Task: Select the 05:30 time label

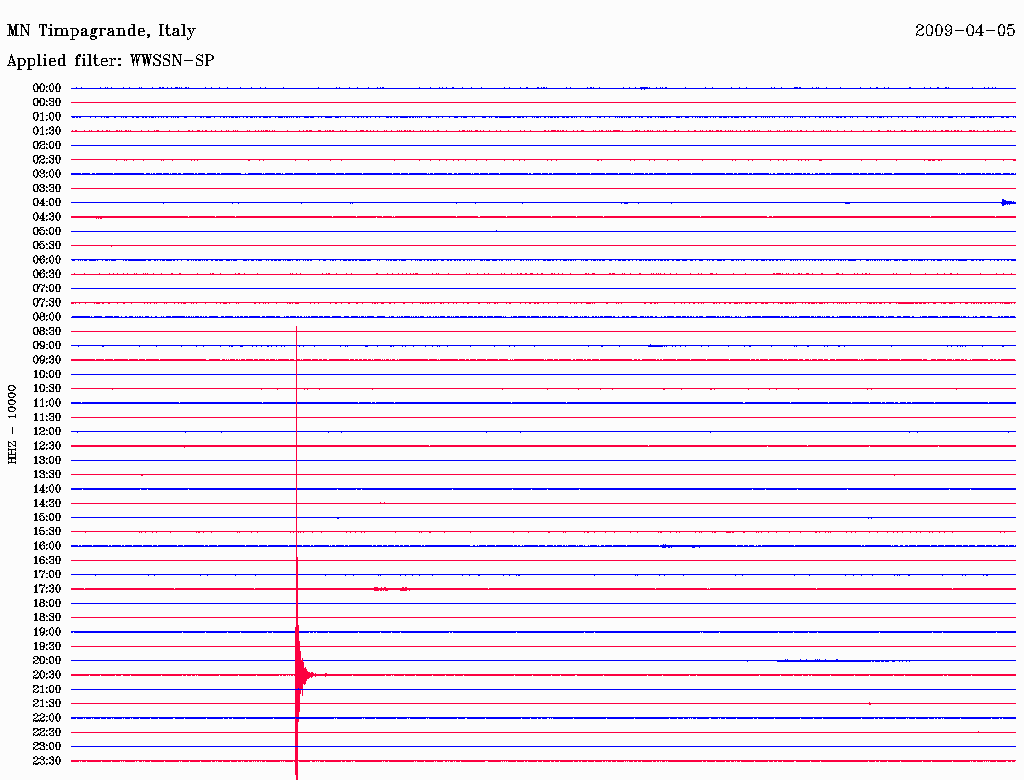Action: [x=47, y=246]
